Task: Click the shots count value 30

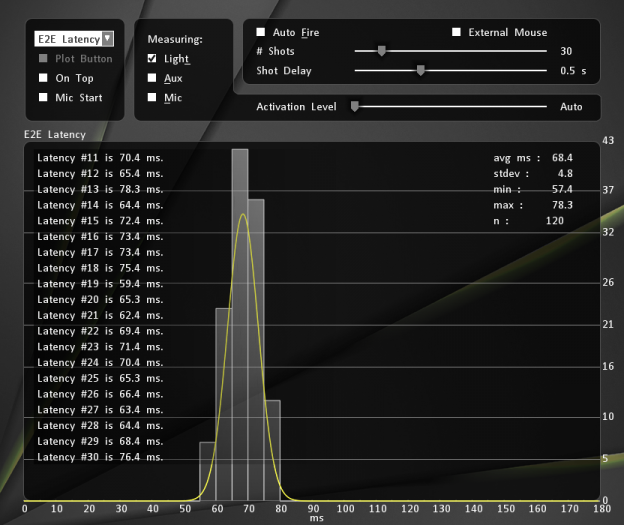Action: tap(566, 51)
